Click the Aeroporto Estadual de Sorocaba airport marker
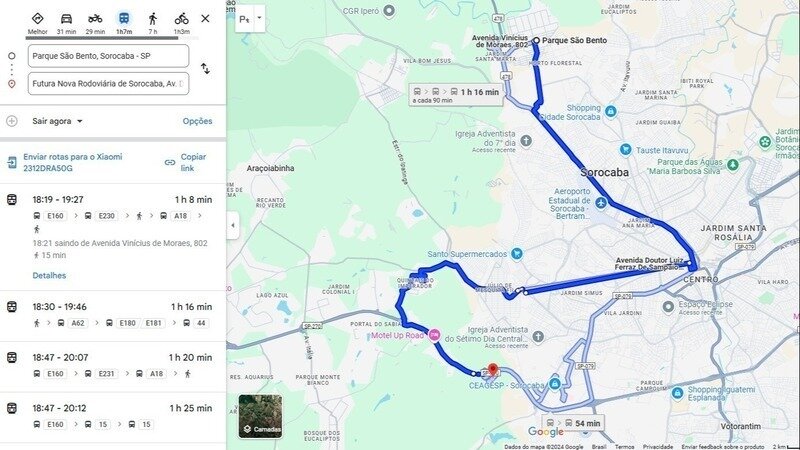 pos(601,203)
